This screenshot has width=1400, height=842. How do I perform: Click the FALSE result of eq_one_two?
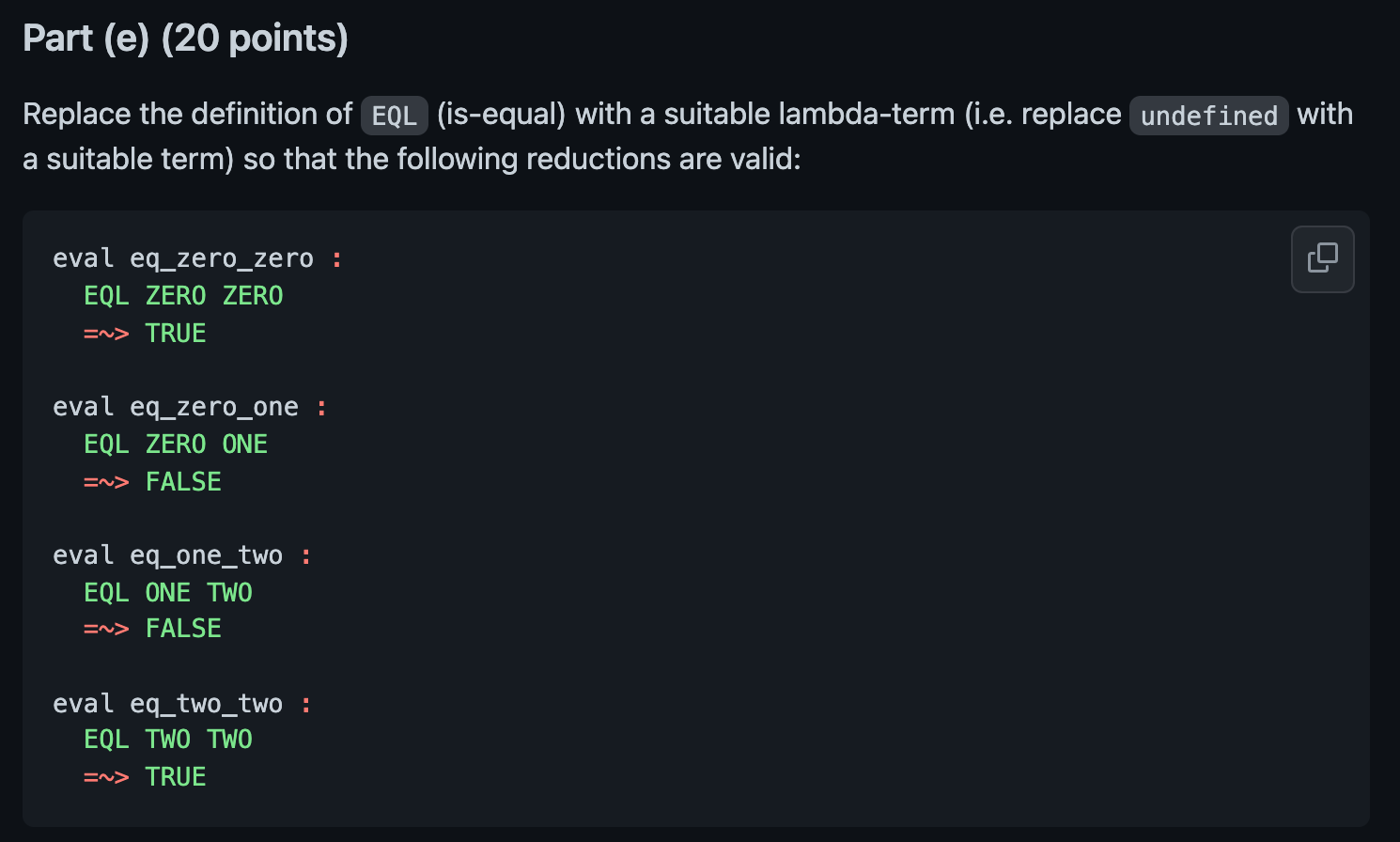(x=183, y=627)
